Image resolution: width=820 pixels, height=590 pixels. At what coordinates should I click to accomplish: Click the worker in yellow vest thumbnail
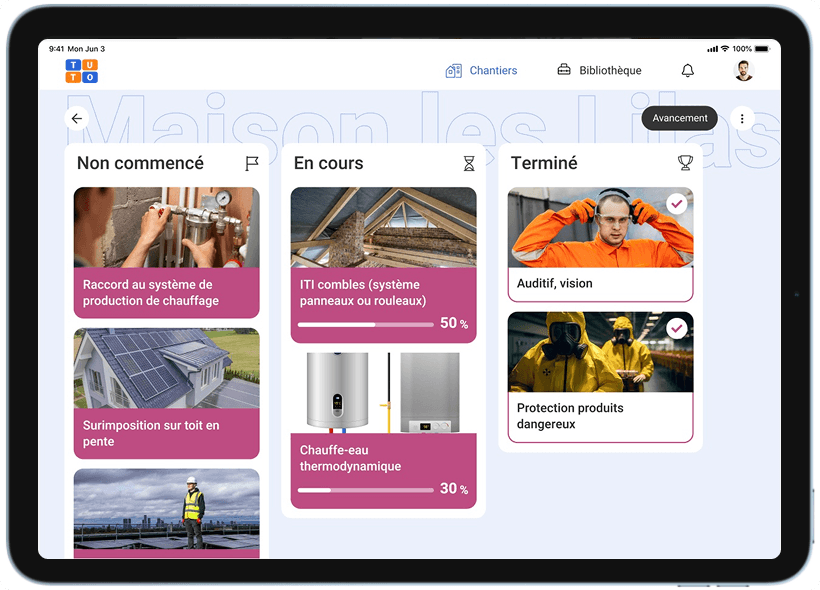(166, 509)
